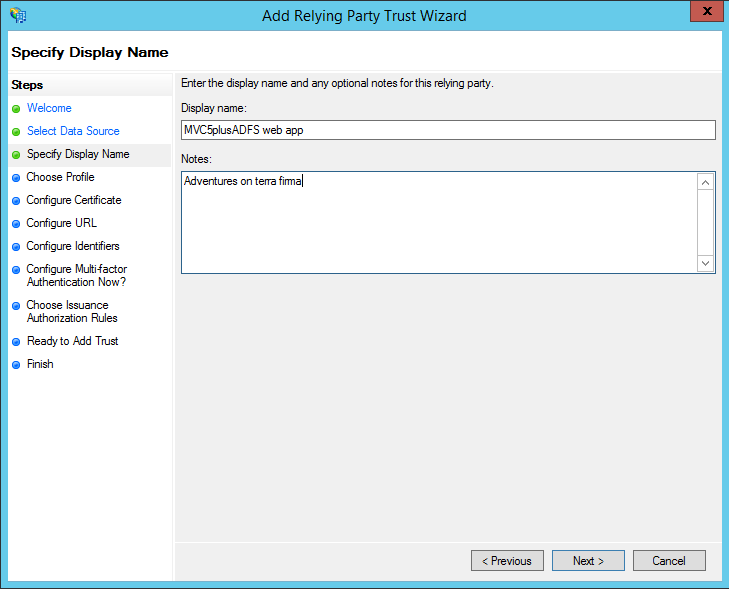Click the Notes label
Image resolution: width=729 pixels, height=589 pixels.
click(x=196, y=159)
